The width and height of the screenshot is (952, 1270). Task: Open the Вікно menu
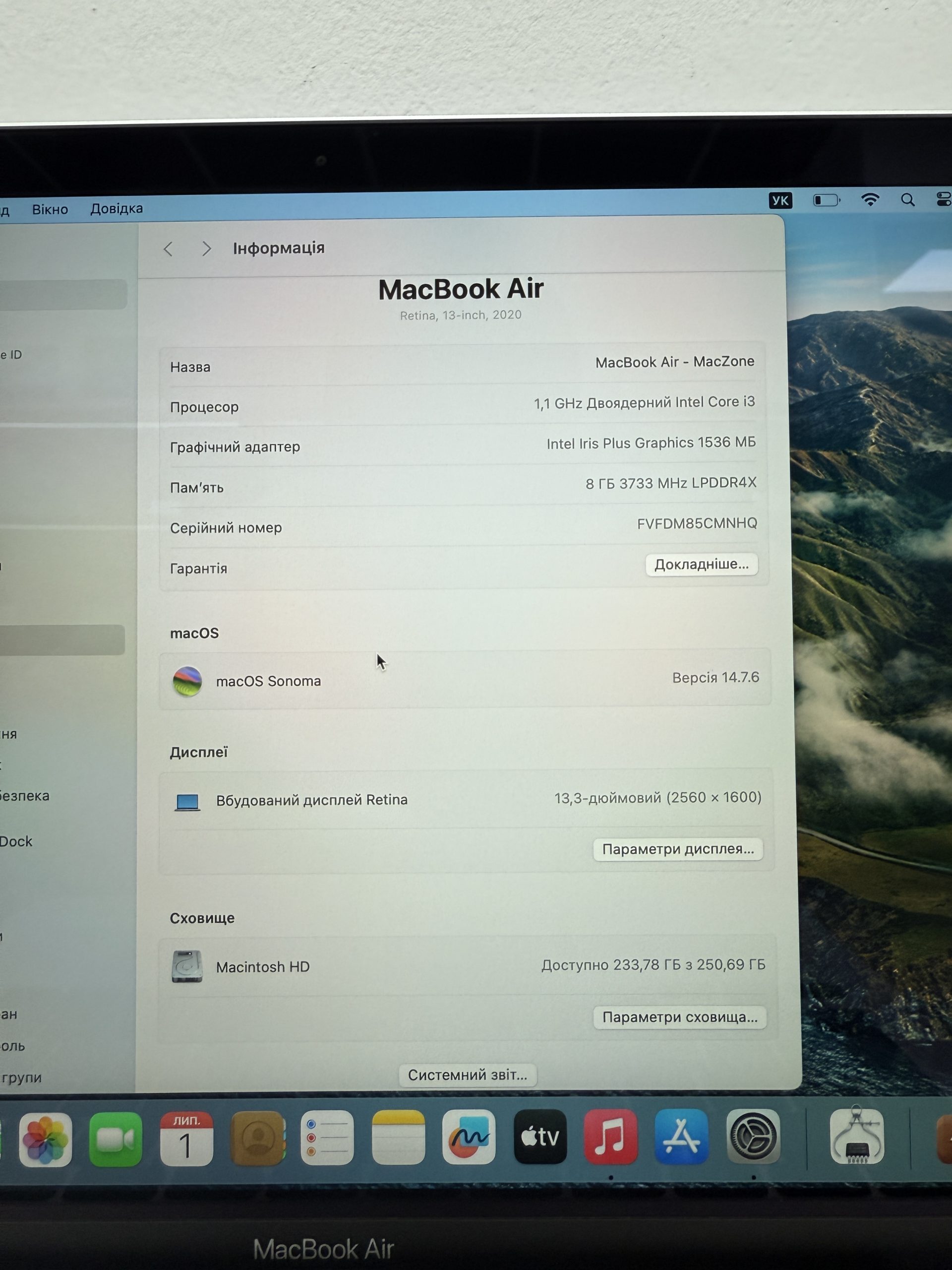[50, 209]
